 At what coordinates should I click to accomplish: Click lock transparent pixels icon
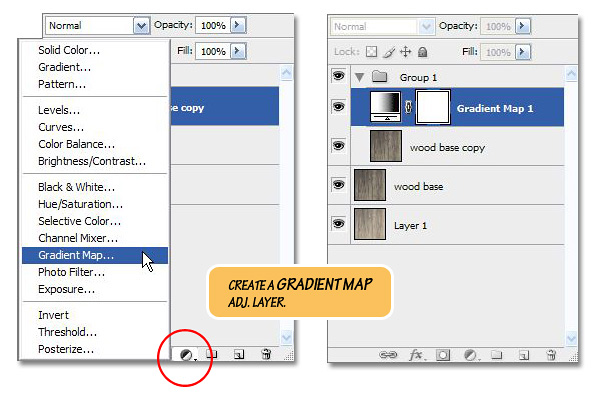coord(371,52)
